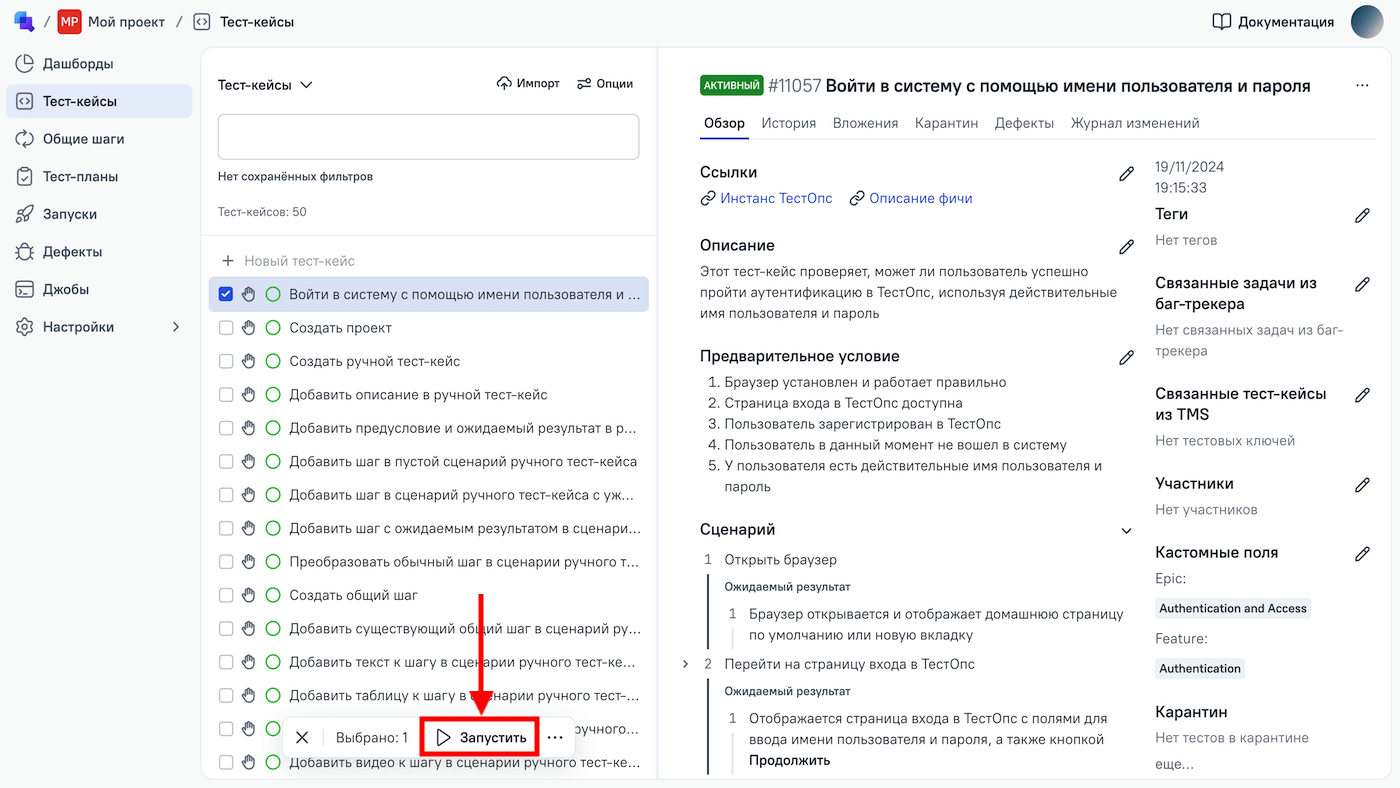The width and height of the screenshot is (1400, 788).
Task: Switch to the История tab
Action: click(x=788, y=123)
